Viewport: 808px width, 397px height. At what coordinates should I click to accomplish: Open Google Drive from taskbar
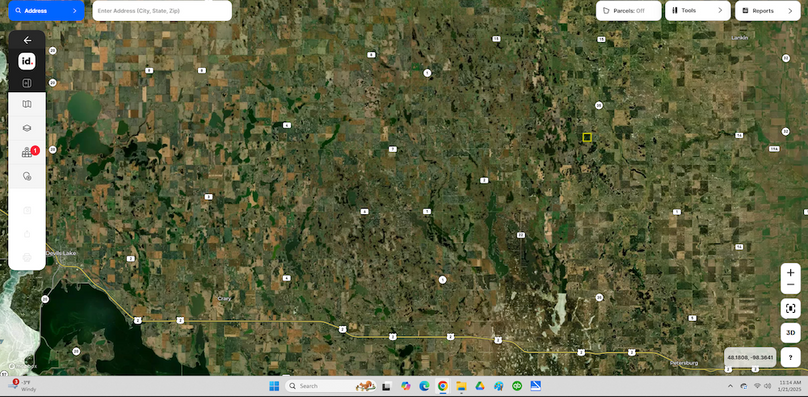[480, 386]
